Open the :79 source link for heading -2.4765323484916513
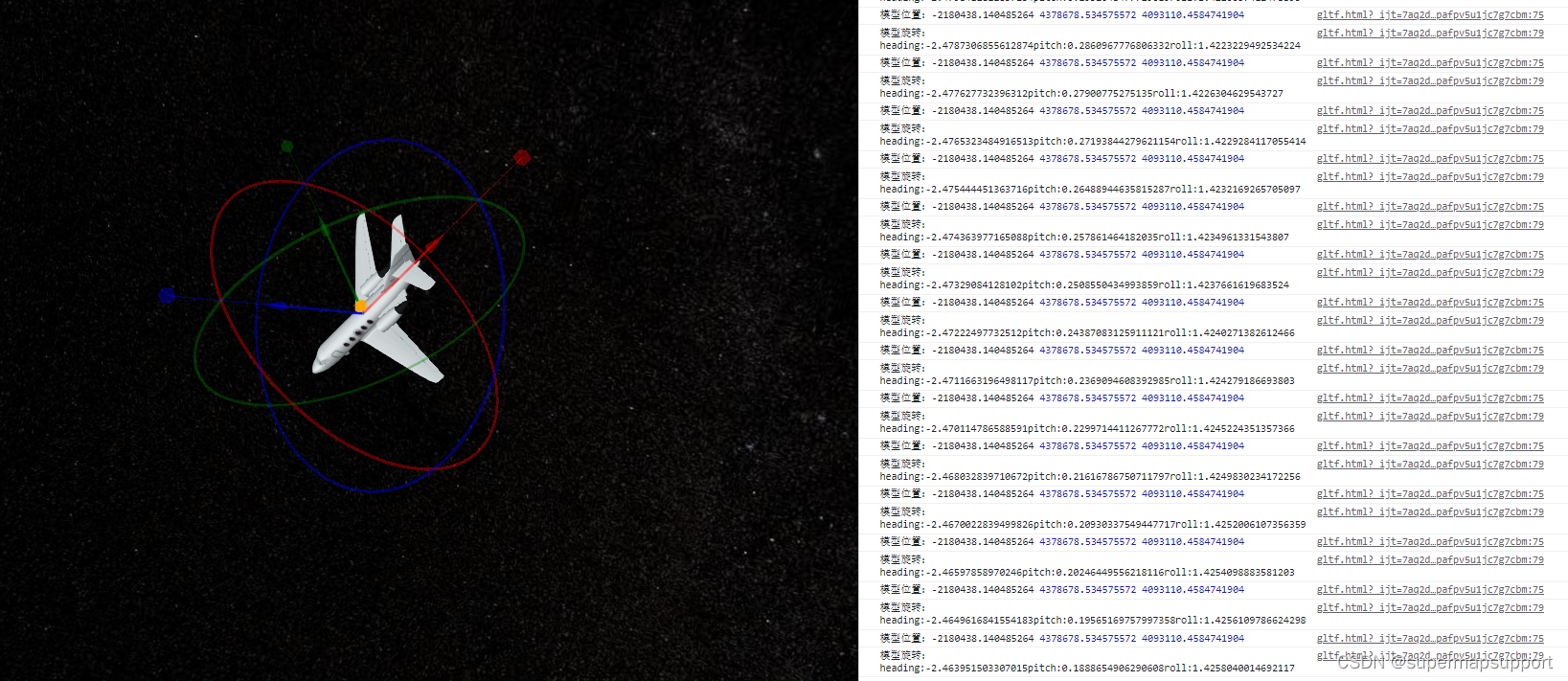 point(1429,128)
